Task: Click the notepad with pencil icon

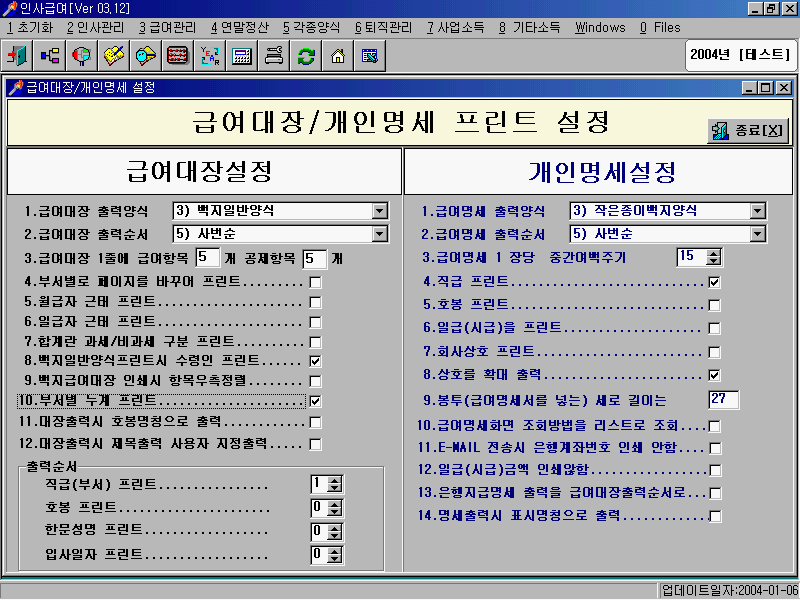Action: click(114, 55)
